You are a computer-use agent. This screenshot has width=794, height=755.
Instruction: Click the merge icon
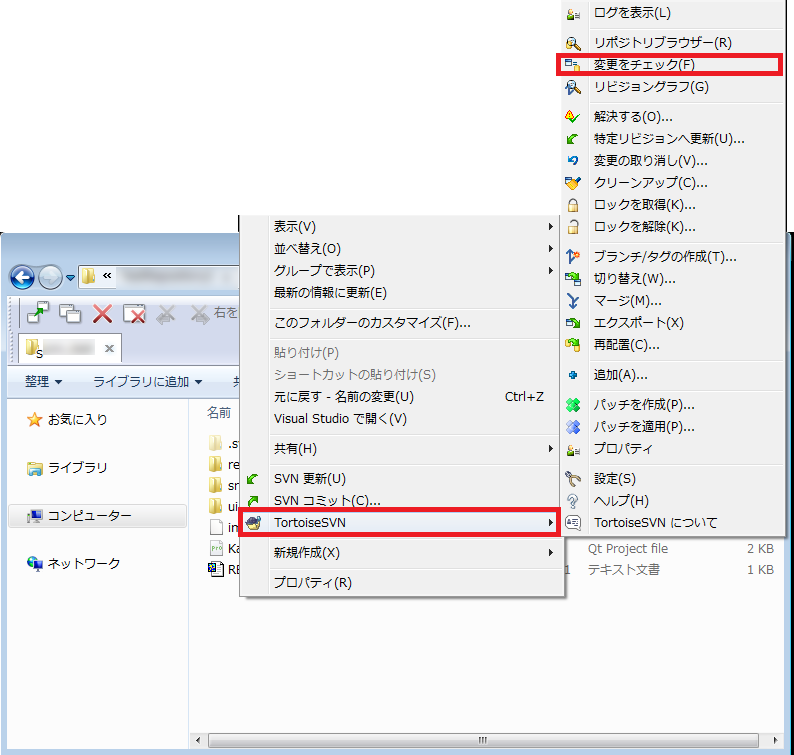pos(573,301)
